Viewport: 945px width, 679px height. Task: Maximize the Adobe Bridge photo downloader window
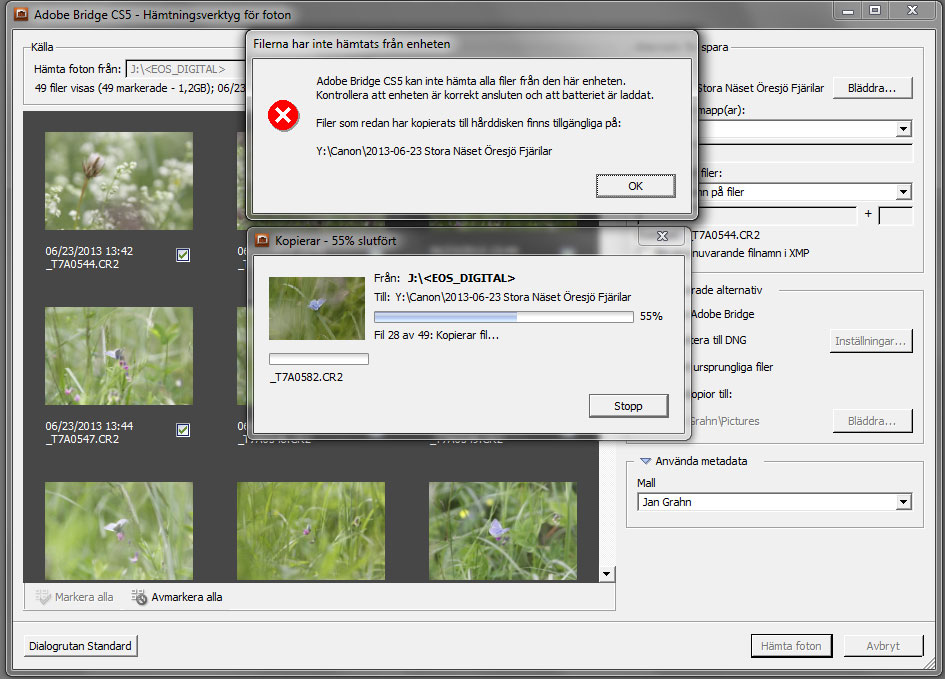(x=874, y=10)
